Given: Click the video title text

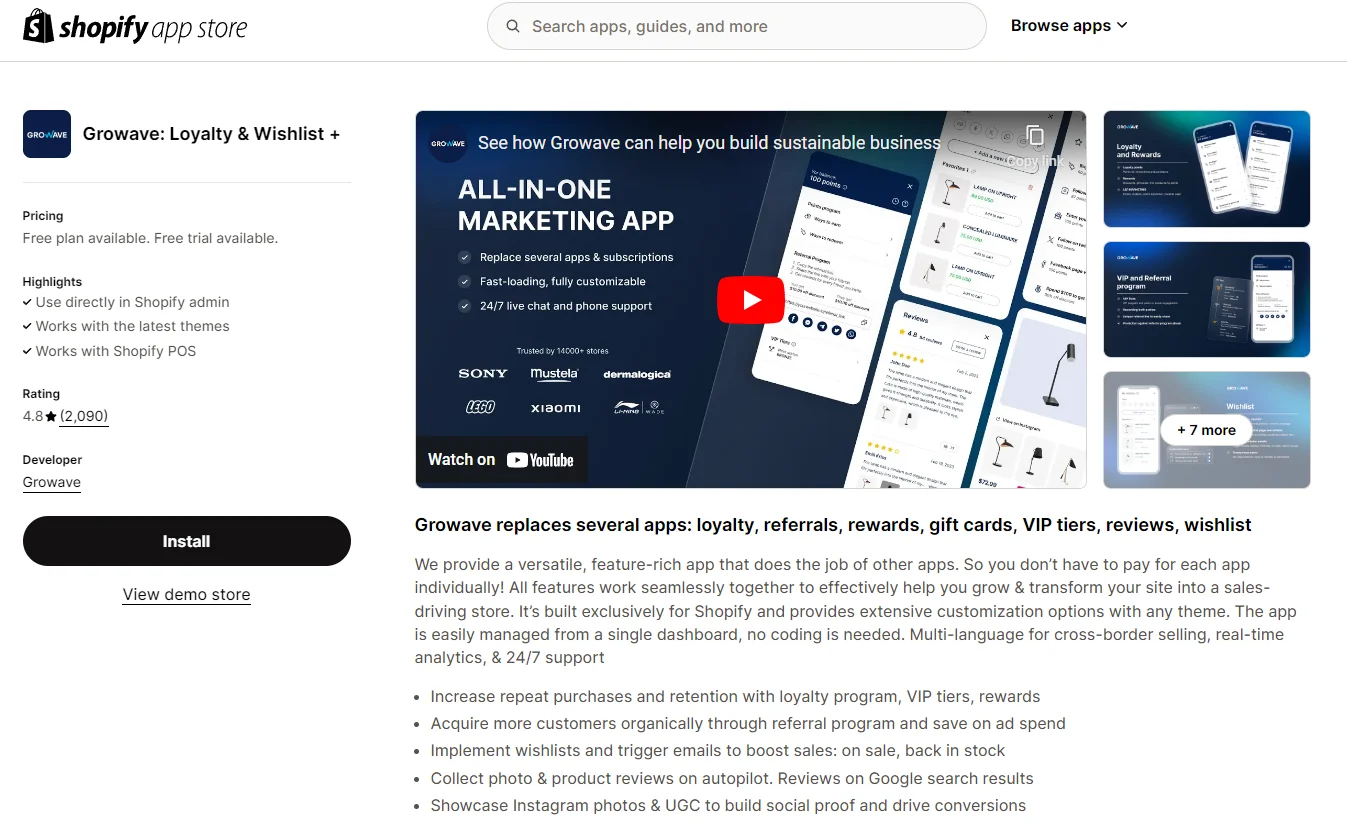Looking at the screenshot, I should coord(708,143).
